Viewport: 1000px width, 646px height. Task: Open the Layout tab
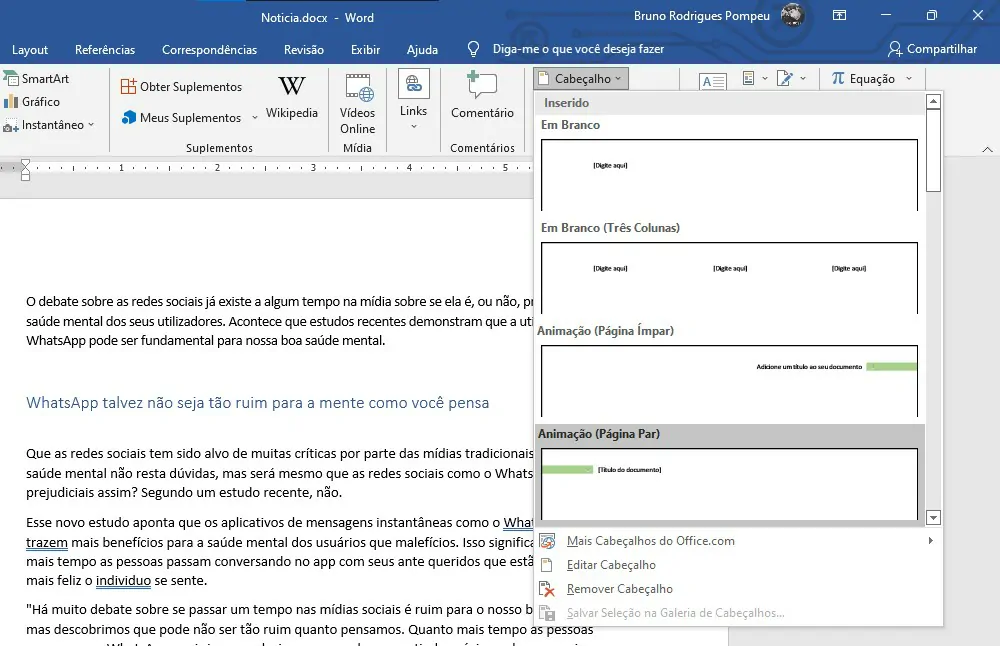[x=30, y=50]
